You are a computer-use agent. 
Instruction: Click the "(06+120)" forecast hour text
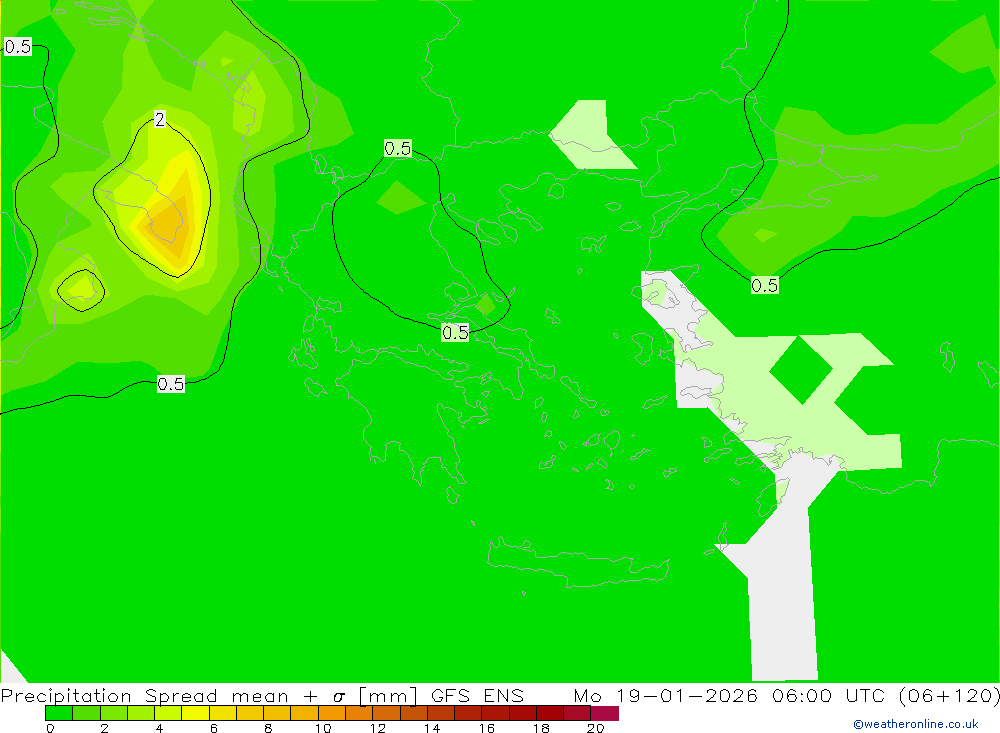tap(949, 695)
